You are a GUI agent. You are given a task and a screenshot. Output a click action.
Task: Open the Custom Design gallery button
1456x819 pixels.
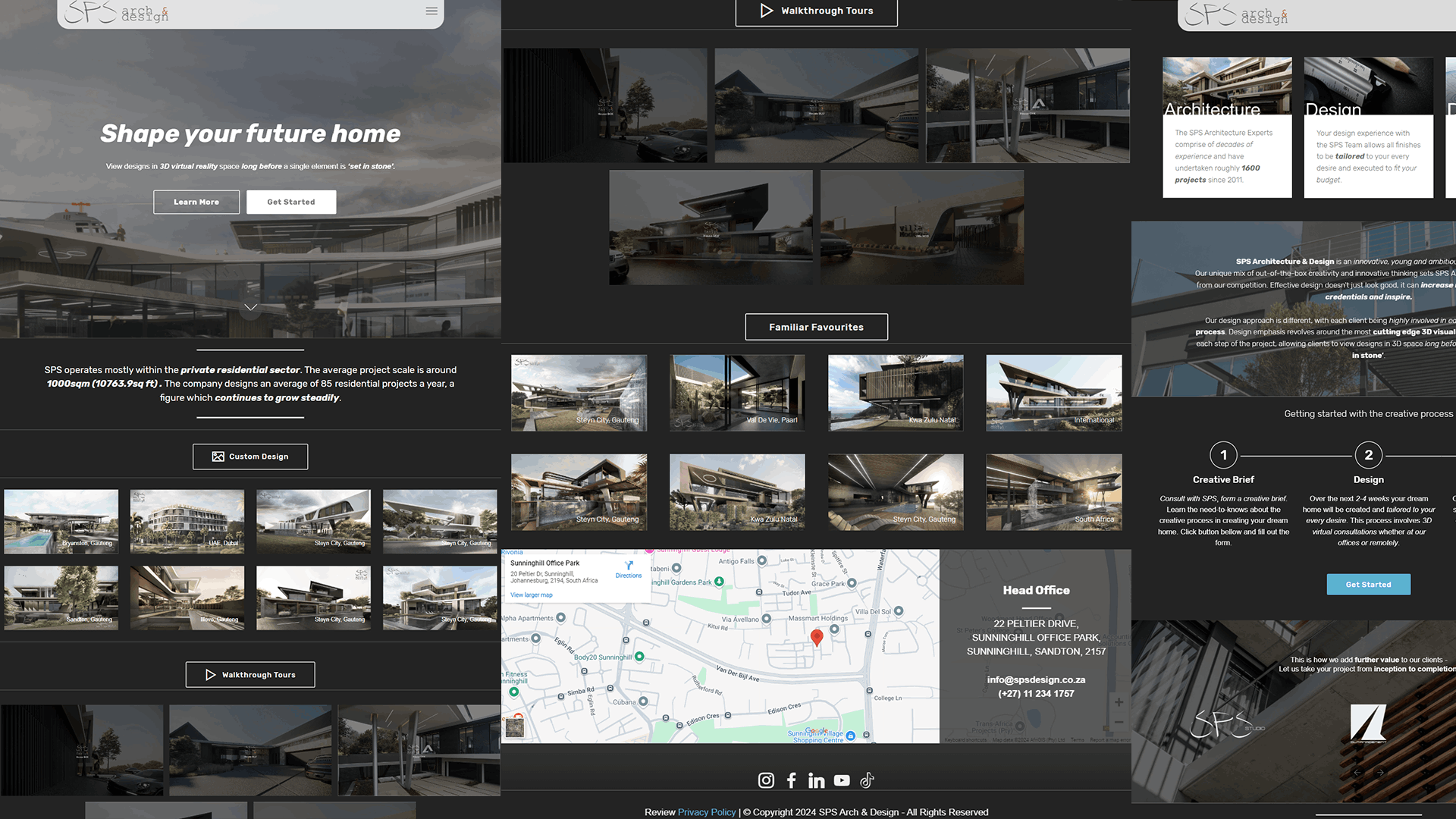coord(250,457)
